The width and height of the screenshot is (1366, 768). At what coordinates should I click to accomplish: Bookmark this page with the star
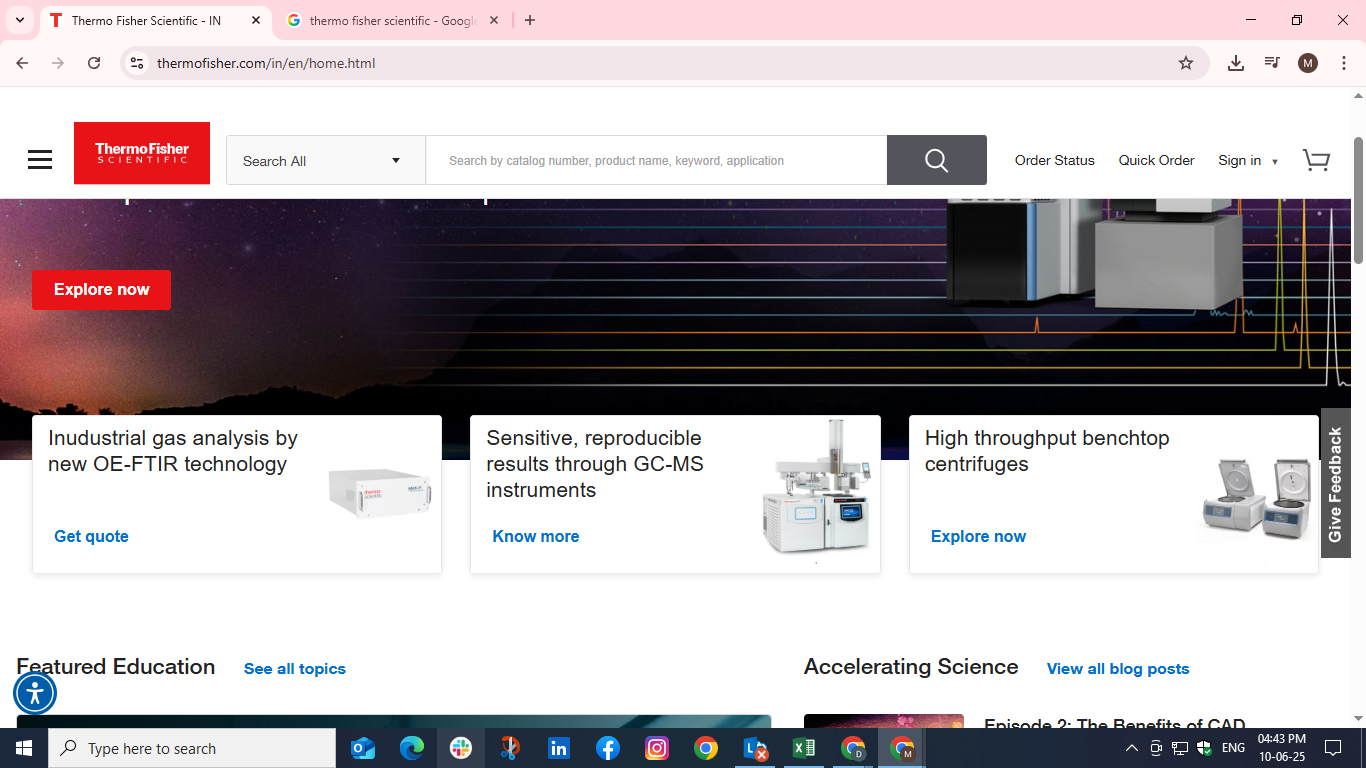tap(1186, 63)
